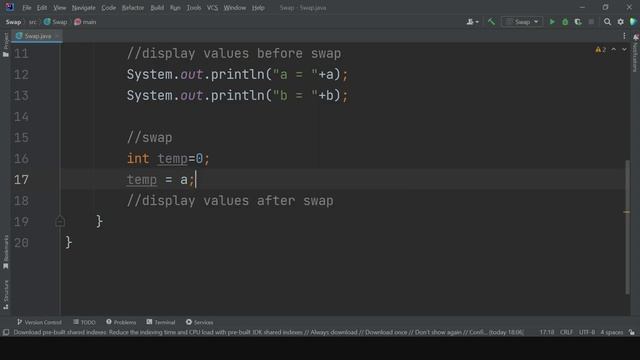
Task: Click Swap project name in breadcrumb bar
Action: pyautogui.click(x=13, y=22)
